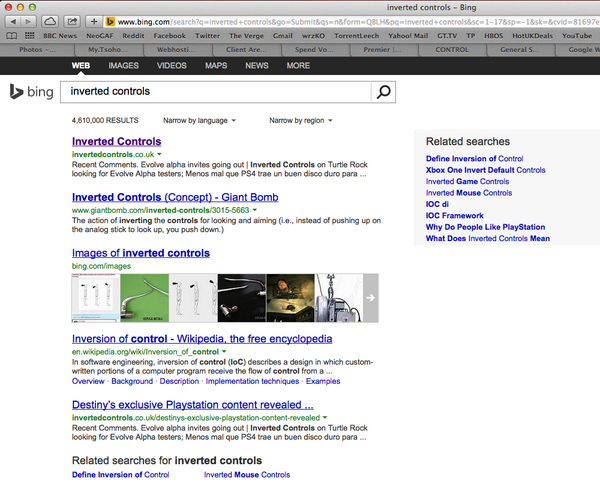This screenshot has width=600, height=484.
Task: Switch to the NEWS search tab
Action: pyautogui.click(x=257, y=66)
